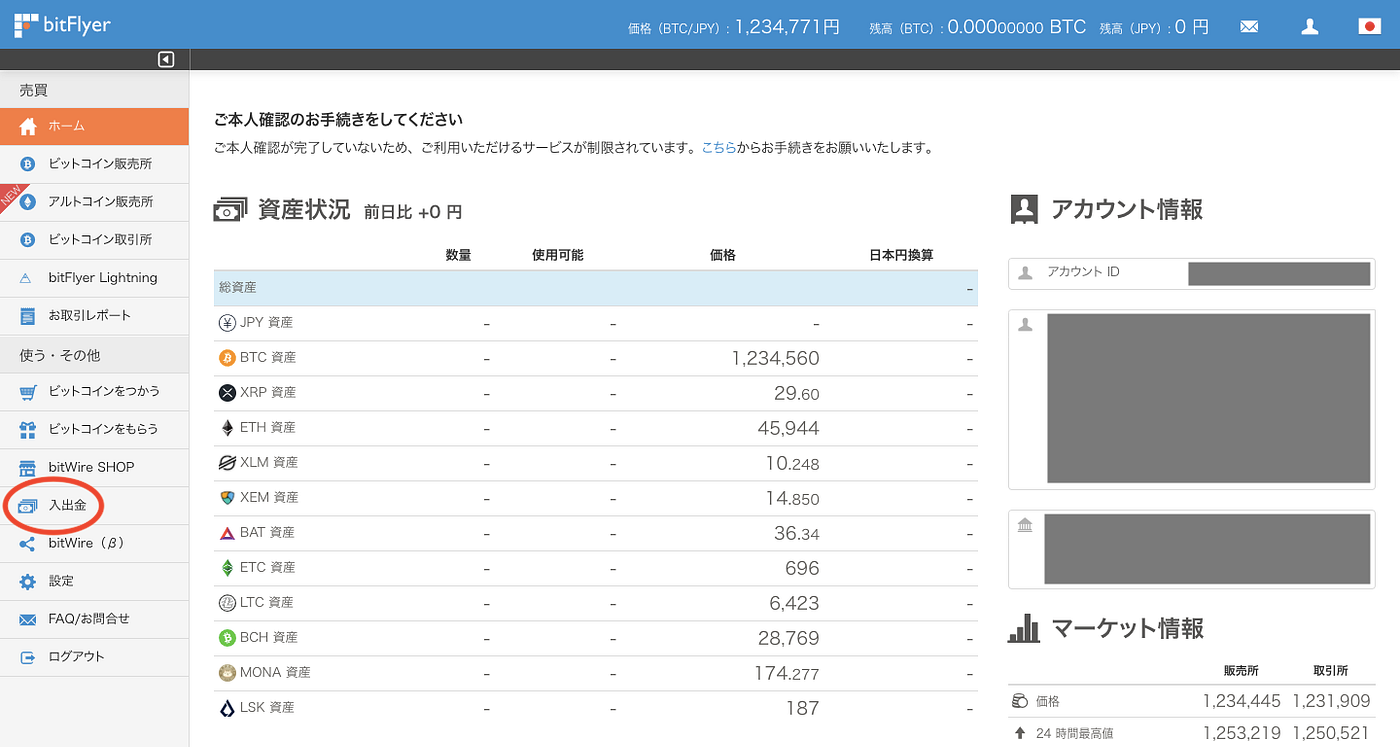Click the envelope icon beside FAQ/お問合せ
Screen dimensions: 1400x747
pyautogui.click(x=28, y=620)
